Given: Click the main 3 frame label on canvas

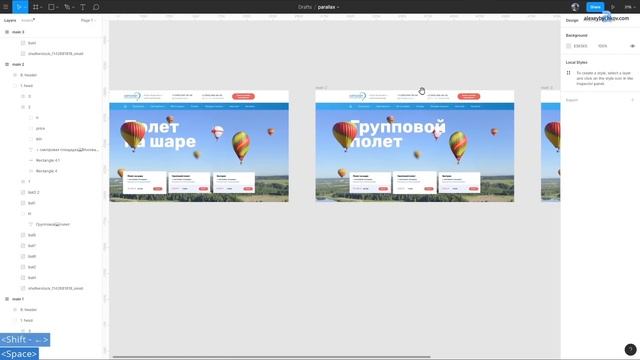Looking at the screenshot, I should pyautogui.click(x=547, y=88).
